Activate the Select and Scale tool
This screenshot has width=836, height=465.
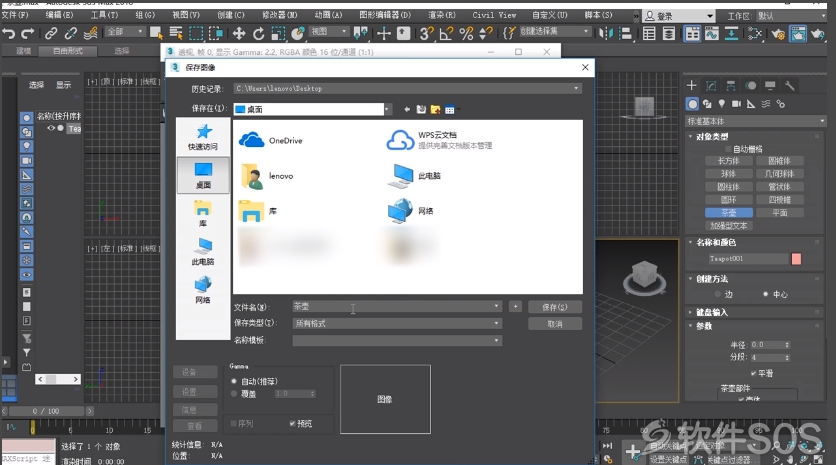pyautogui.click(x=278, y=34)
